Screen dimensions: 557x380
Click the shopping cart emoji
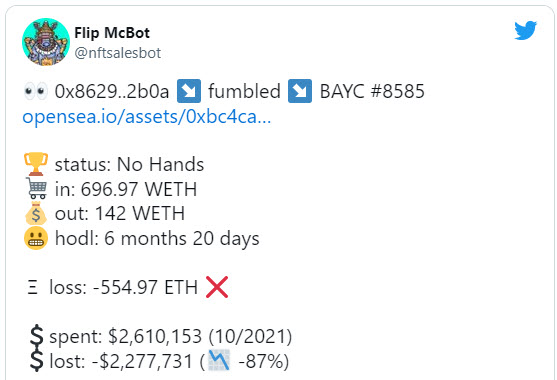tap(36, 188)
